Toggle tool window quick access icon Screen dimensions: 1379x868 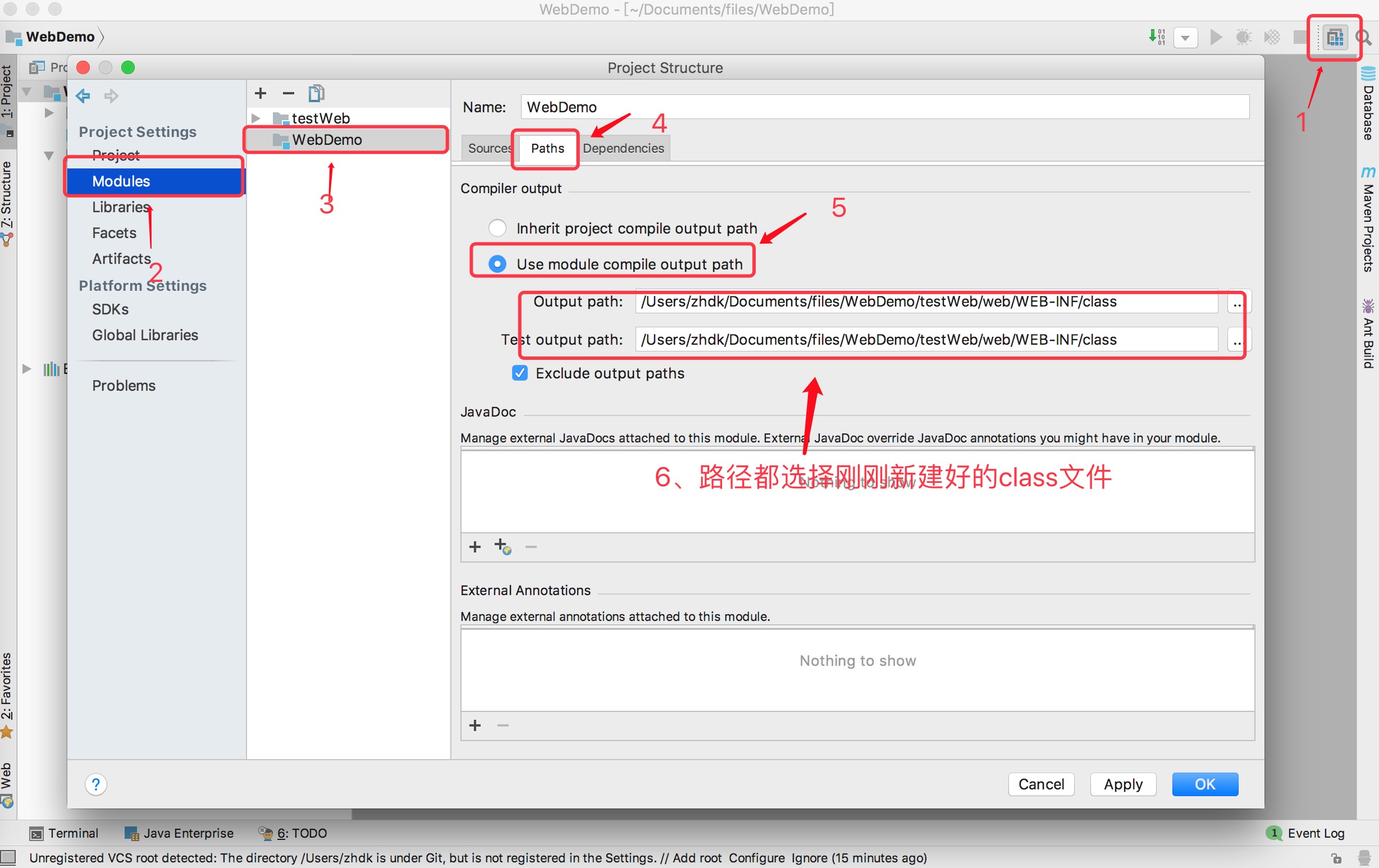click(8, 857)
